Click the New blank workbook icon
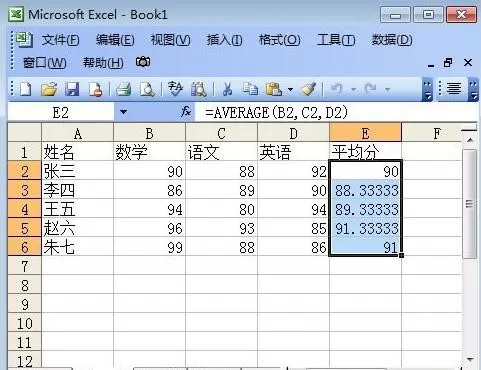 [x=25, y=89]
